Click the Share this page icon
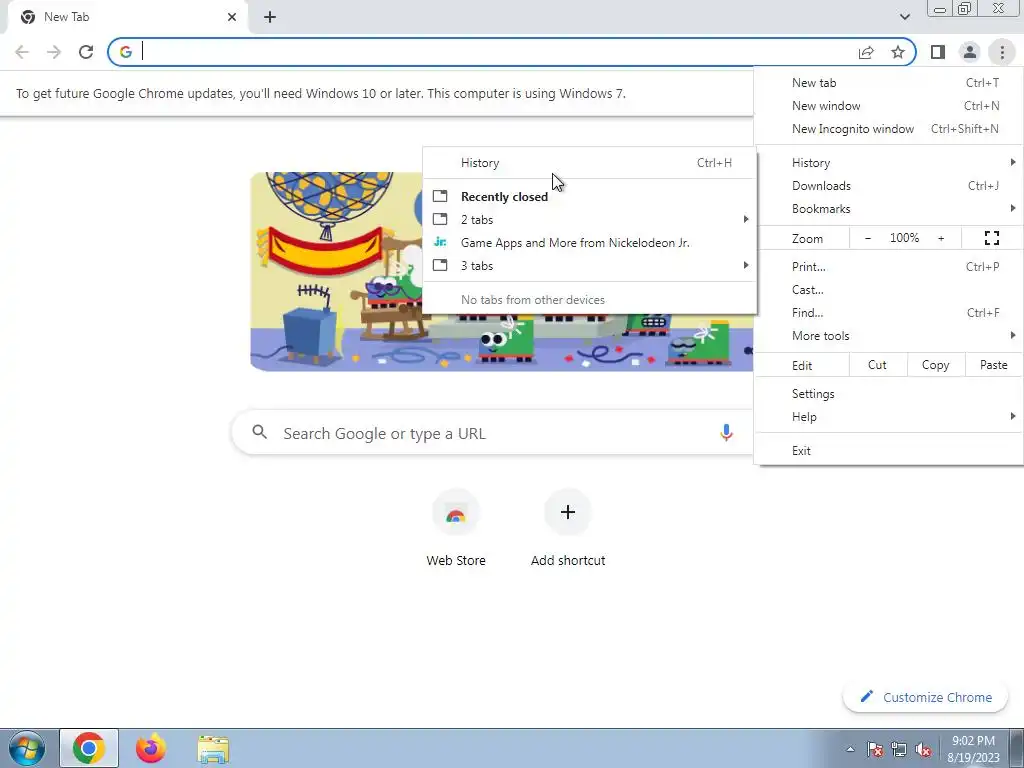 pos(866,52)
